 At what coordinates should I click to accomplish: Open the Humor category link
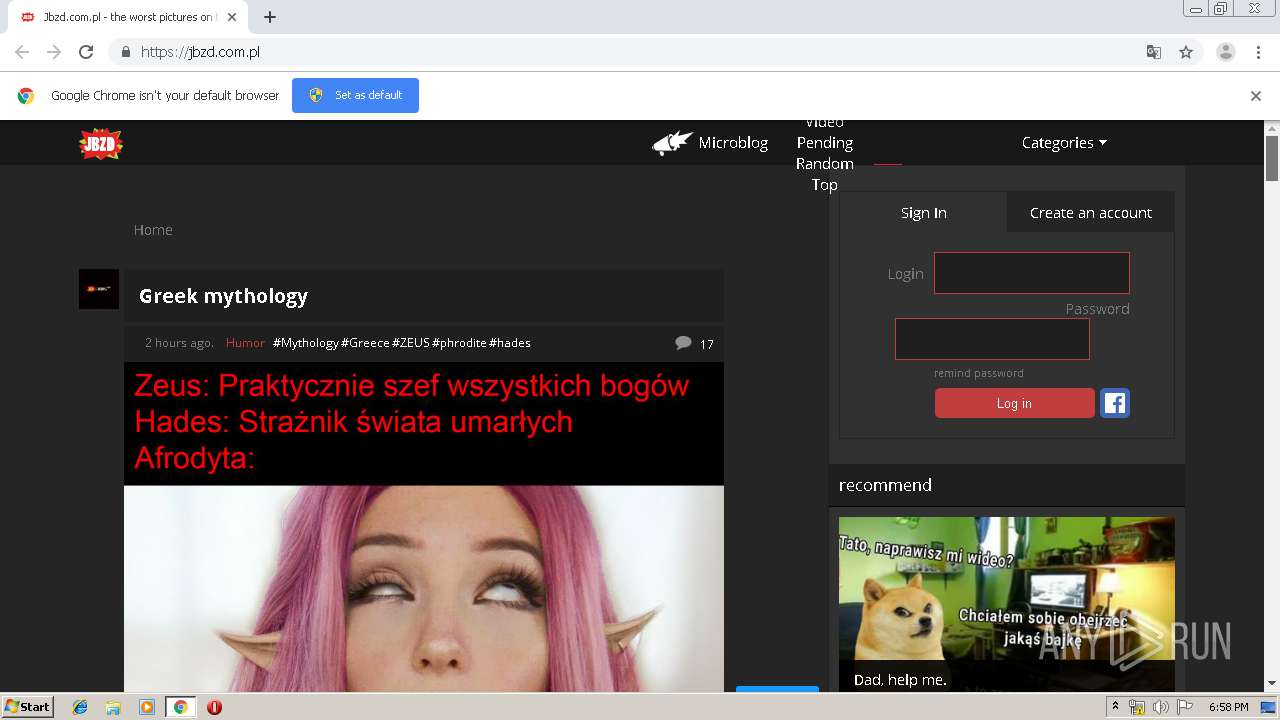[245, 342]
